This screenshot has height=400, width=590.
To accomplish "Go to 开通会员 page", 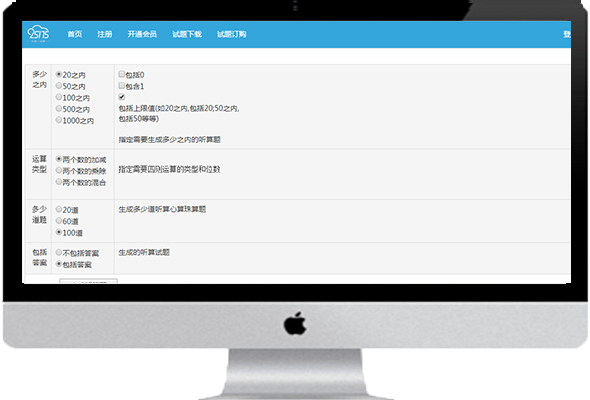I will point(142,34).
